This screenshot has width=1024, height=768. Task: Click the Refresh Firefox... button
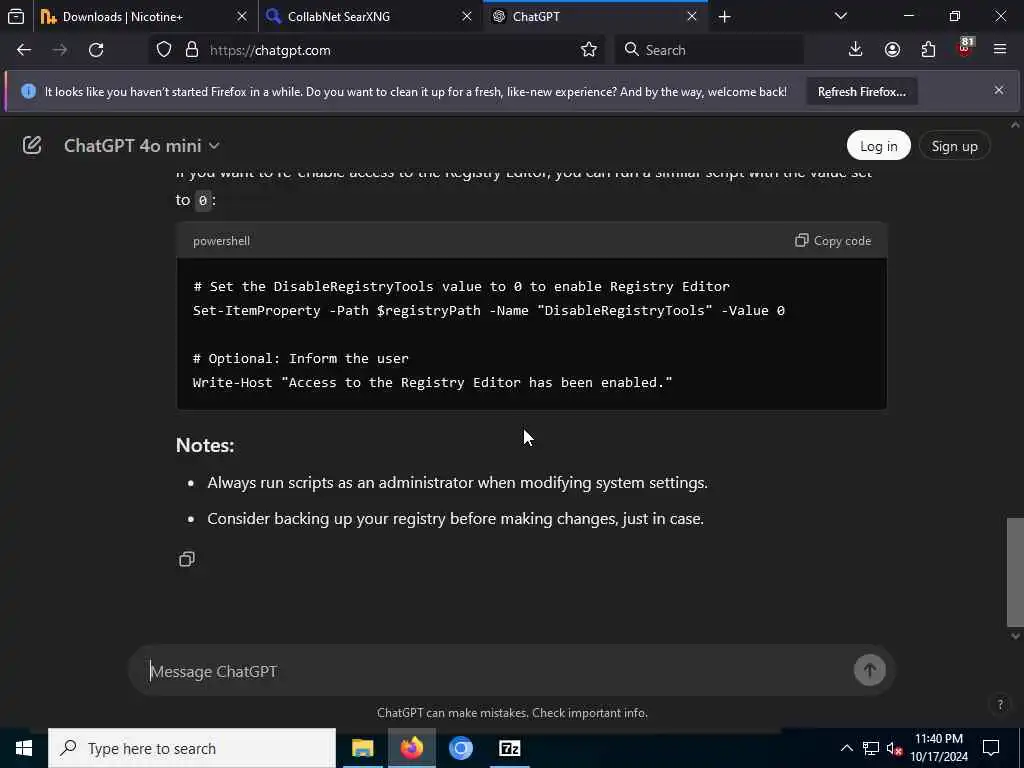click(x=861, y=91)
